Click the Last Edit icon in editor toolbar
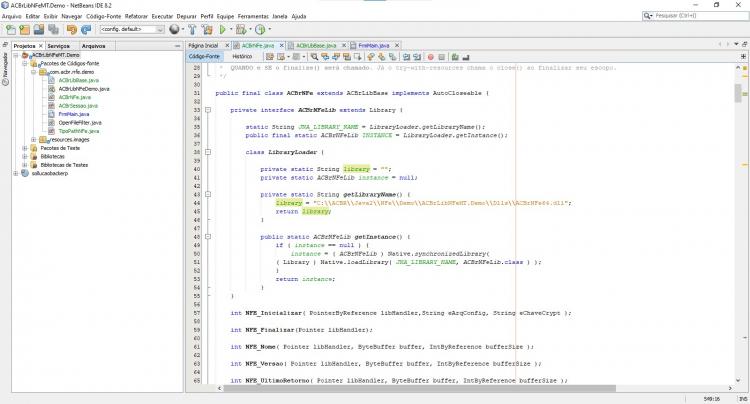This screenshot has width=750, height=404. pos(270,56)
